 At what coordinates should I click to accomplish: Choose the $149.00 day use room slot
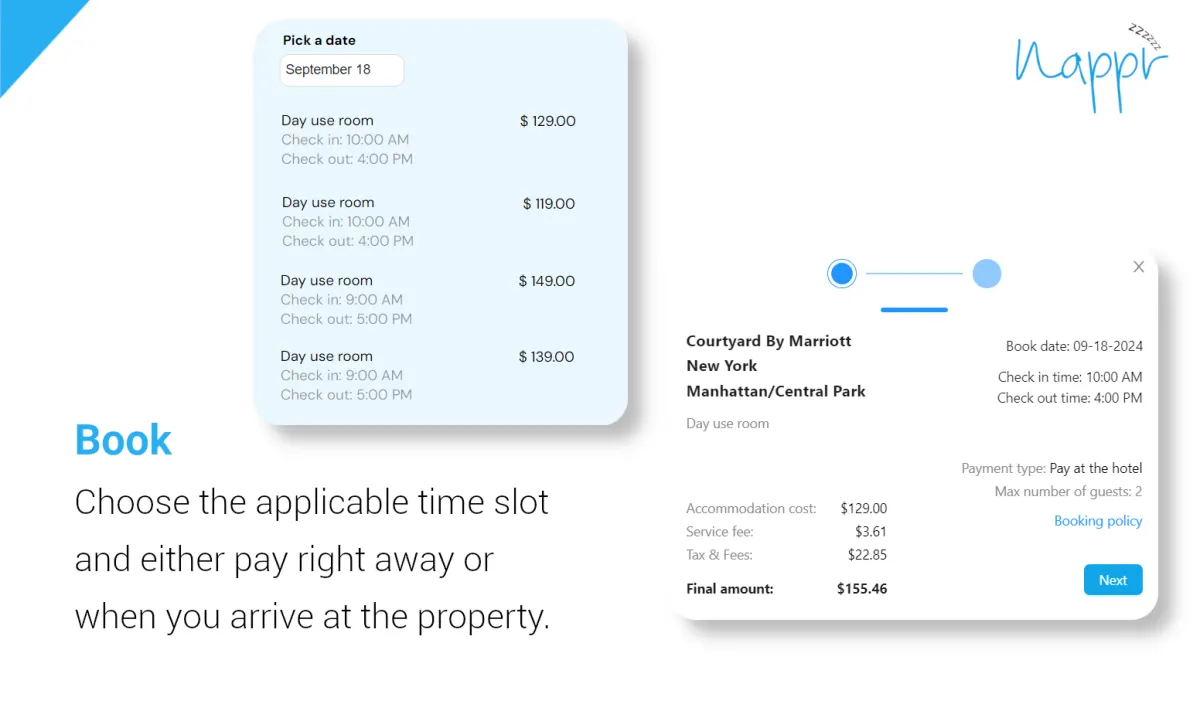pyautogui.click(x=428, y=299)
